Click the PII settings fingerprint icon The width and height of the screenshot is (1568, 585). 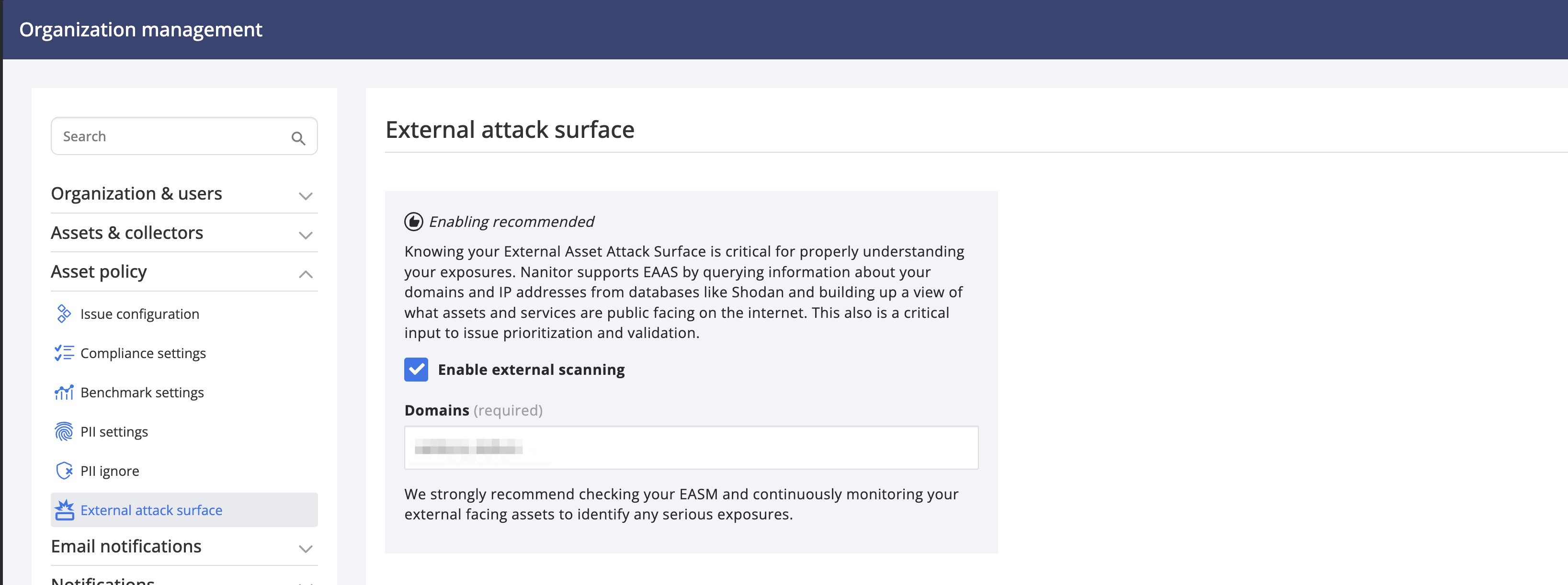(x=63, y=432)
